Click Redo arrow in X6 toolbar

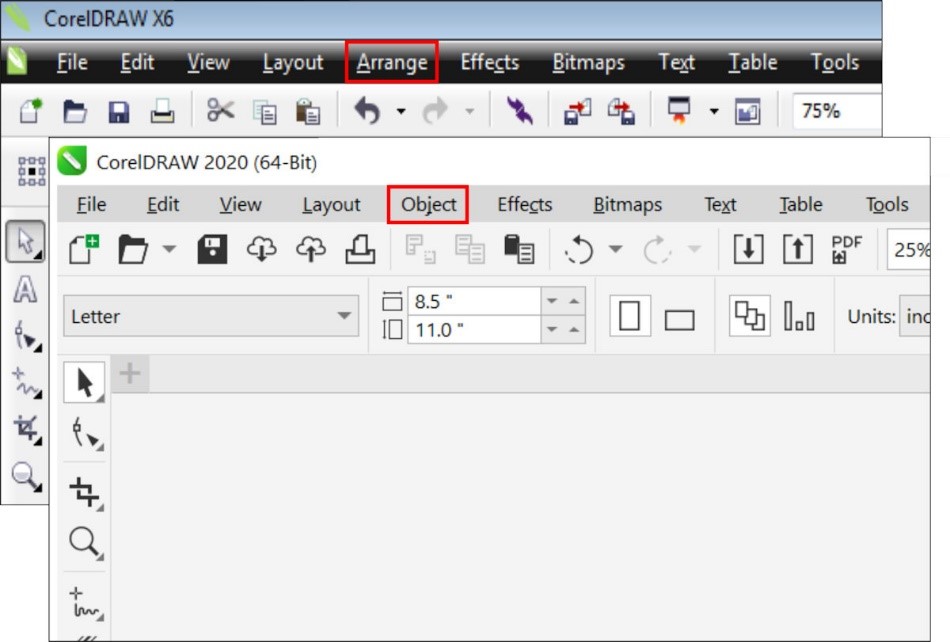click(x=435, y=111)
